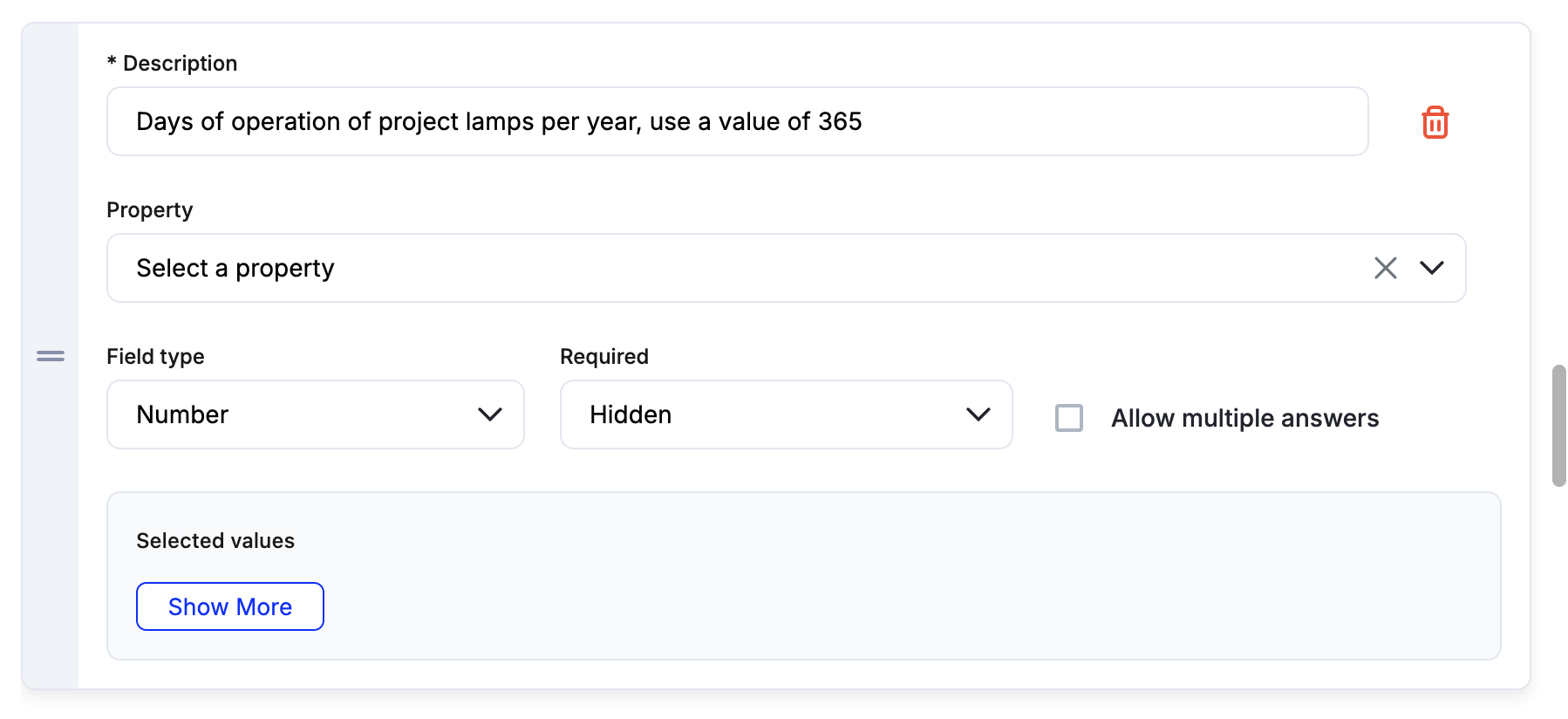Enable the Allow multiple answers checkbox
Screen dimensions: 1568x719
coord(1069,418)
